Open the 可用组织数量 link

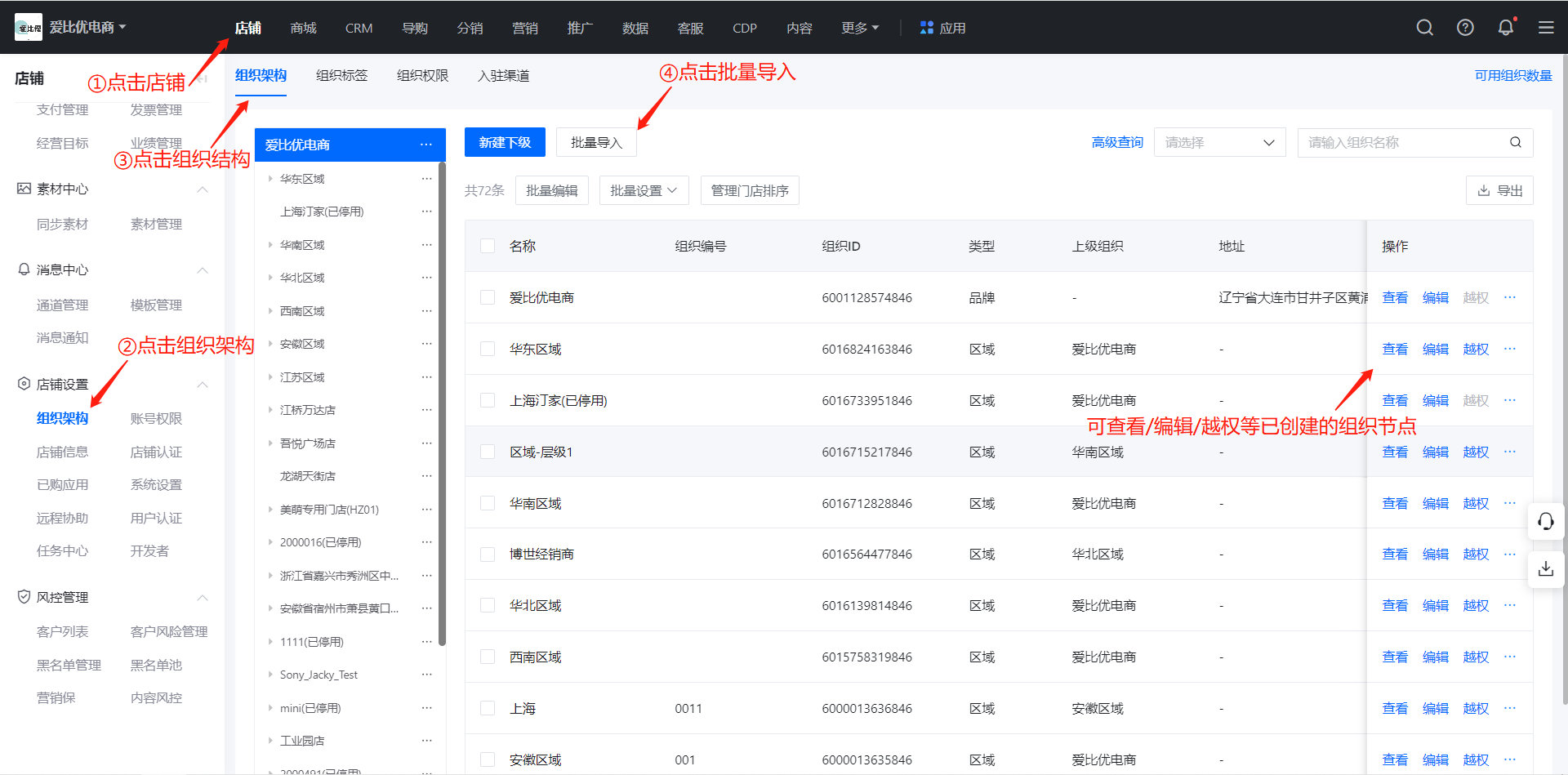point(1512,75)
